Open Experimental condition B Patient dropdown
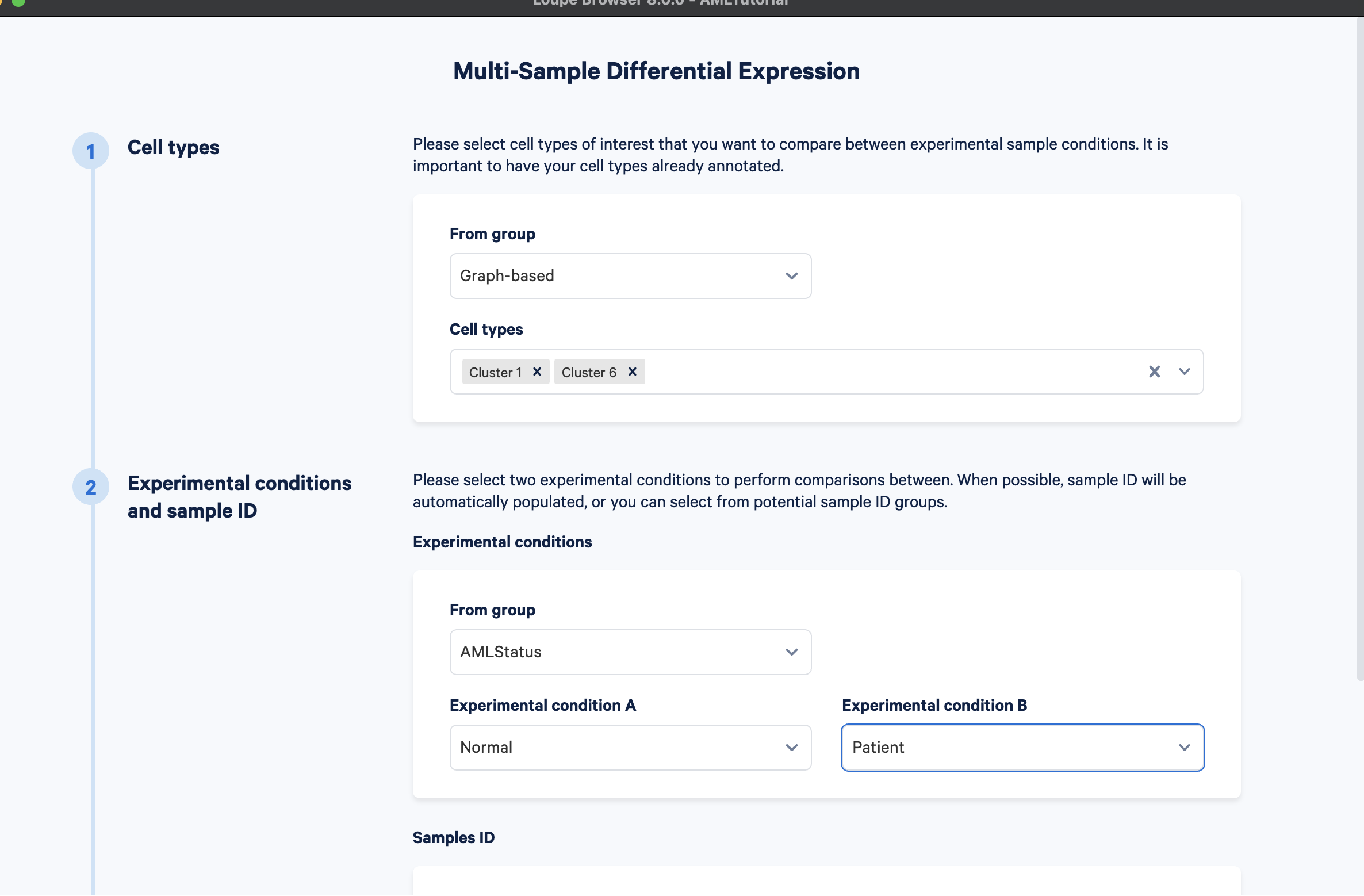 (x=1022, y=748)
